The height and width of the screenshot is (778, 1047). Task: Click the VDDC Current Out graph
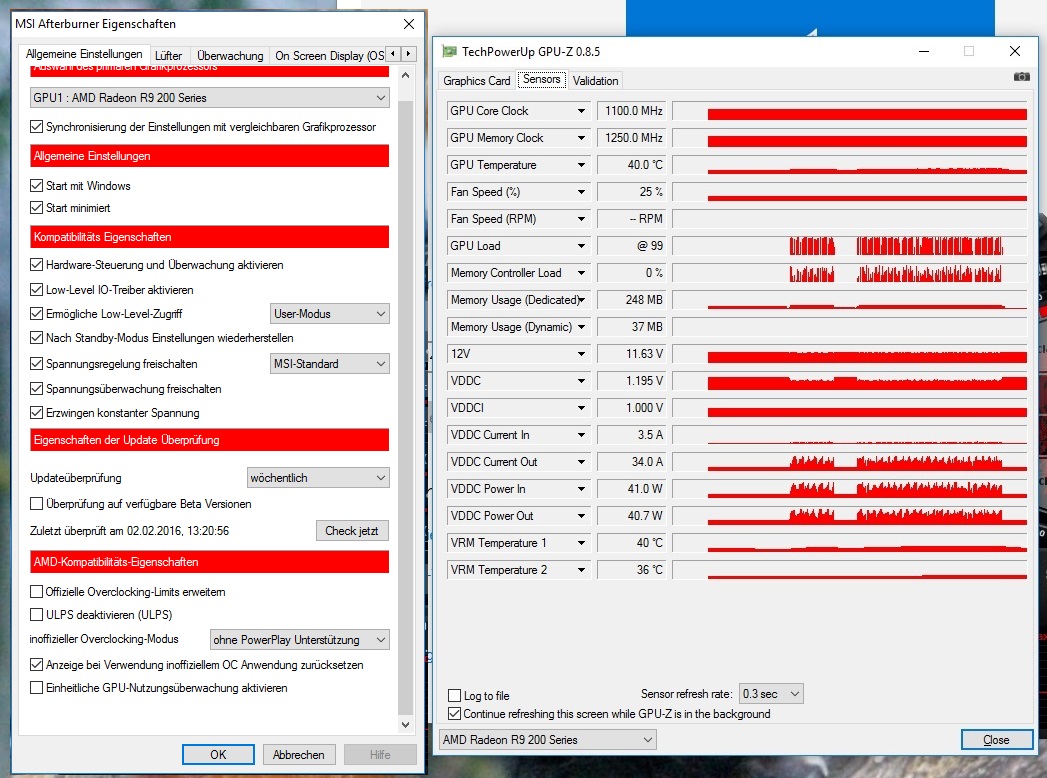(x=849, y=461)
